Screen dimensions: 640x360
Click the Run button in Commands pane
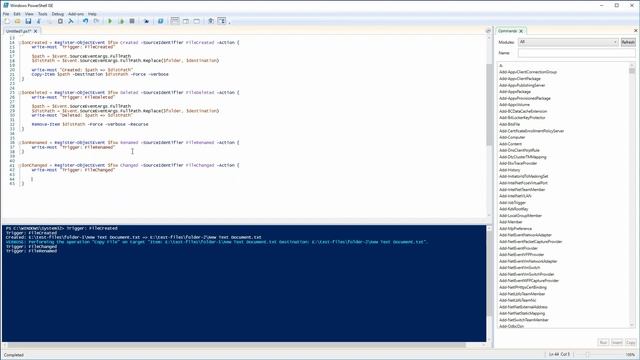(x=603, y=342)
